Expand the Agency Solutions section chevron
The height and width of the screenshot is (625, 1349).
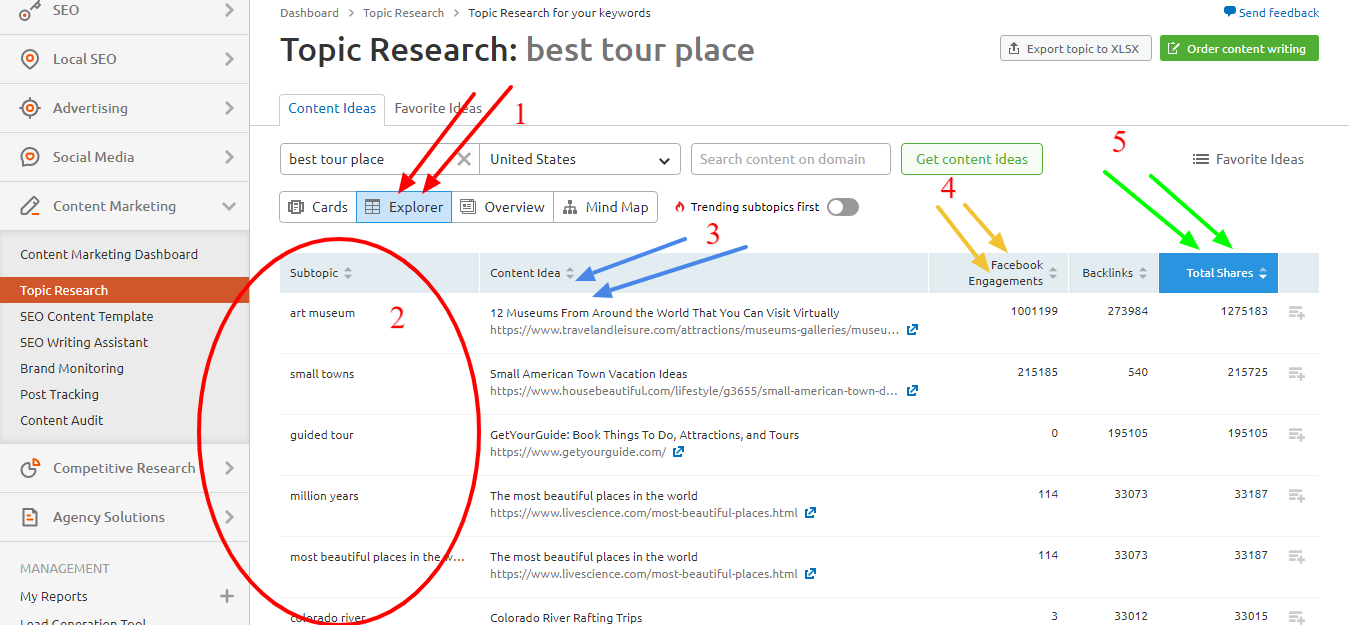tap(229, 517)
